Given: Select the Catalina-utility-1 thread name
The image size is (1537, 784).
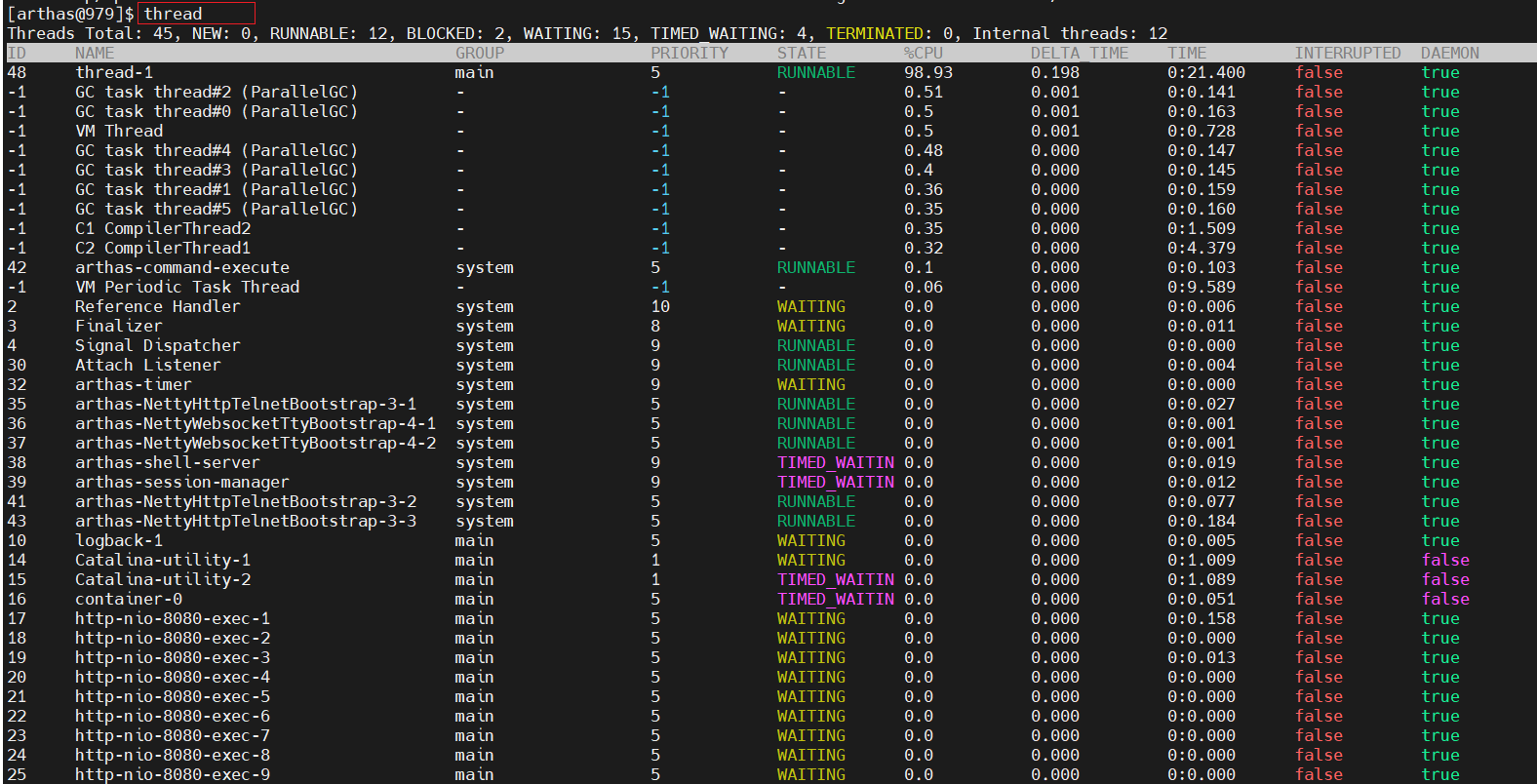Looking at the screenshot, I should [x=163, y=560].
